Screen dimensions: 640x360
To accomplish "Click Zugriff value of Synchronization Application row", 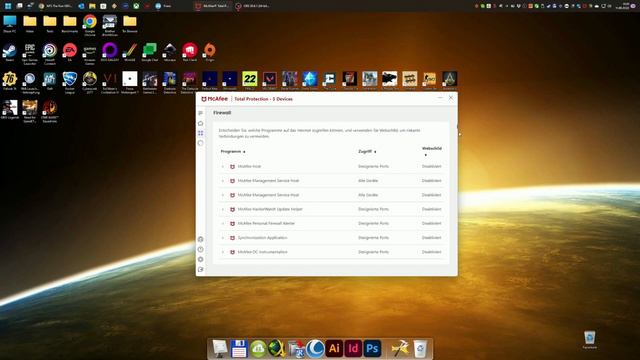I will (373, 238).
